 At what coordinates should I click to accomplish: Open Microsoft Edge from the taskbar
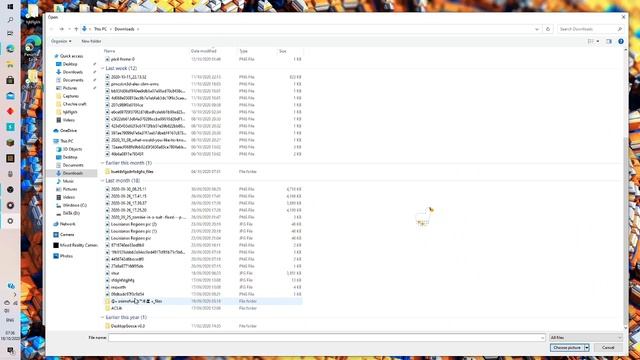10,49
